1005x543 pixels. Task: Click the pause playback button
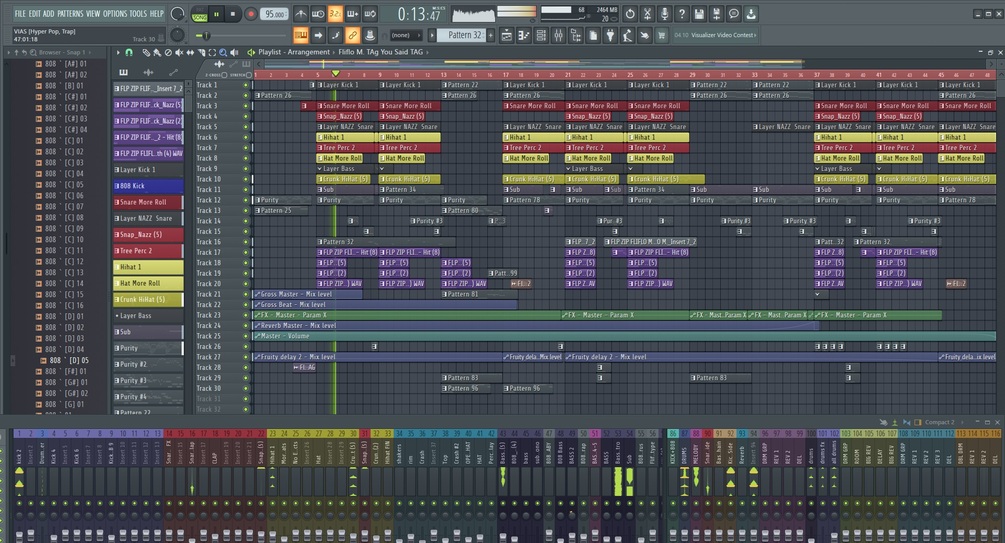click(217, 13)
